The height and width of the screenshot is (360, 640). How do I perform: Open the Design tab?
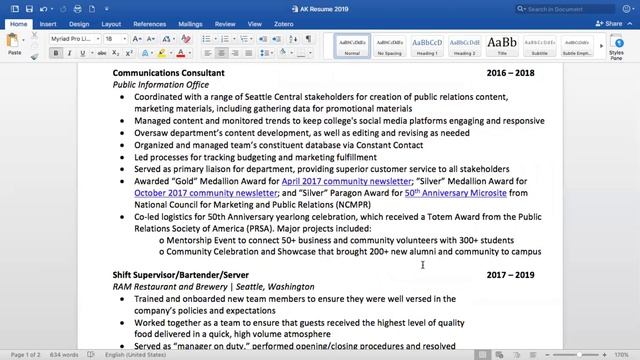pos(79,24)
